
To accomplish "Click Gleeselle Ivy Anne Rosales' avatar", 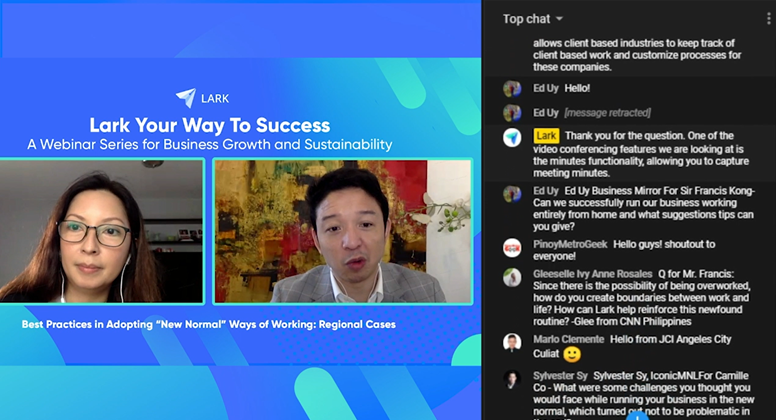I will click(x=512, y=276).
